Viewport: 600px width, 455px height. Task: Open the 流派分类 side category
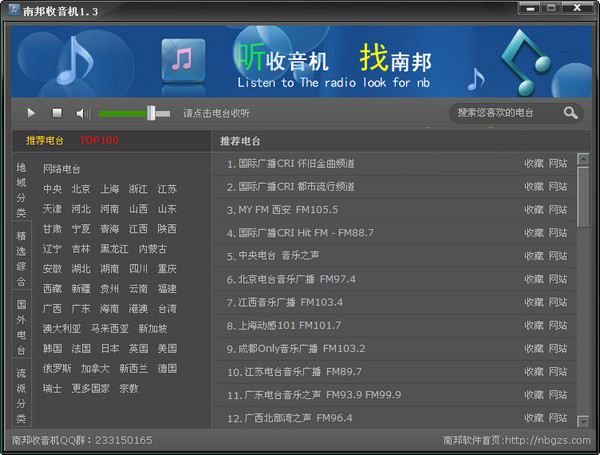(x=21, y=395)
